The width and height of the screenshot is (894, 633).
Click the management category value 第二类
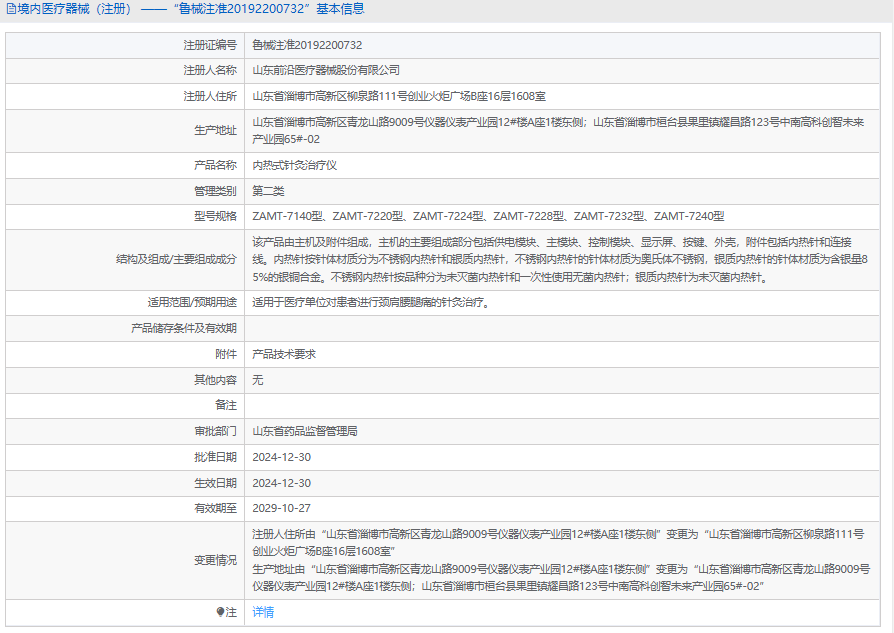click(268, 191)
